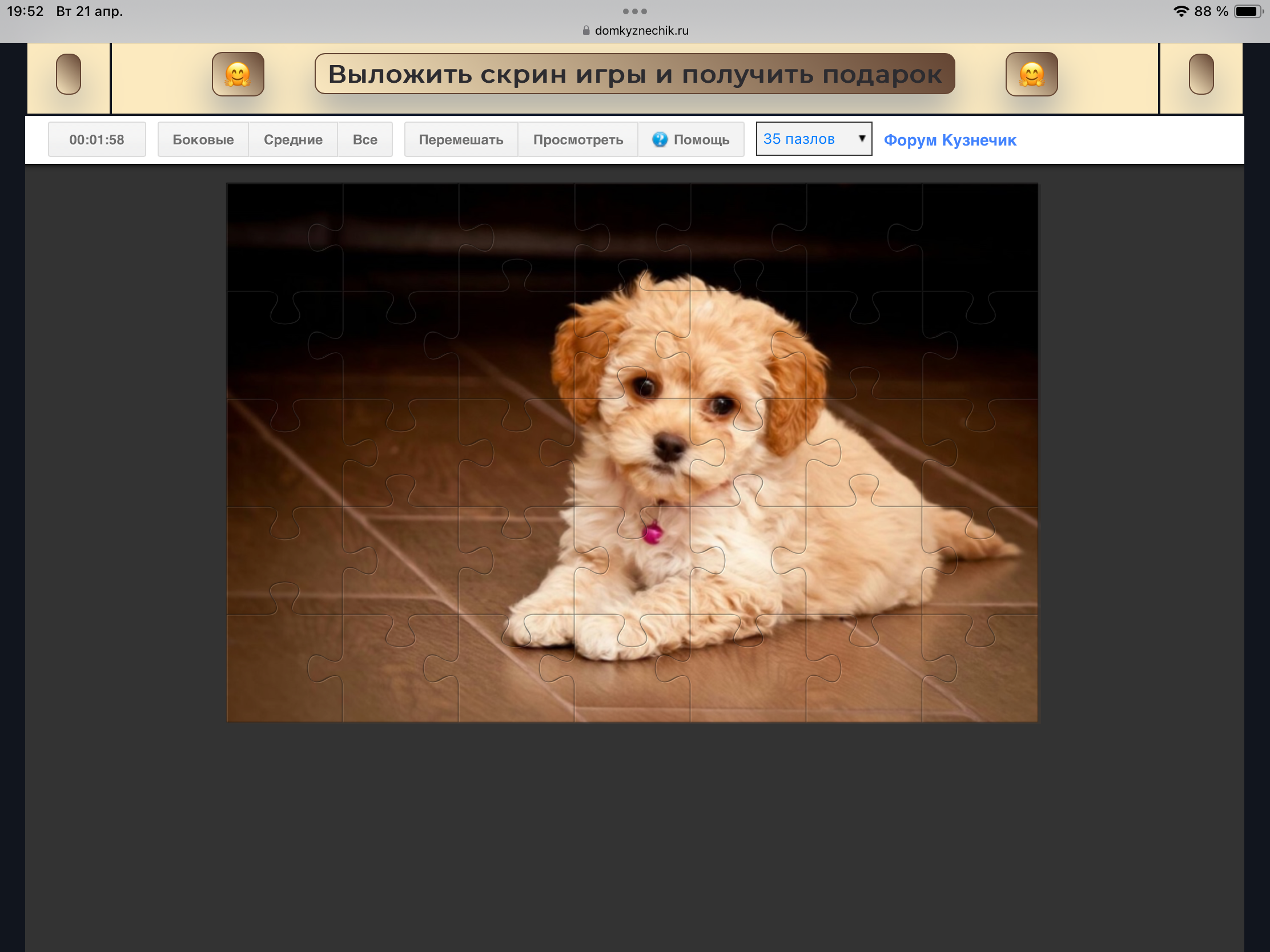This screenshot has height=952, width=1270.
Task: Click the Выложить скрин игры banner
Action: 634,74
